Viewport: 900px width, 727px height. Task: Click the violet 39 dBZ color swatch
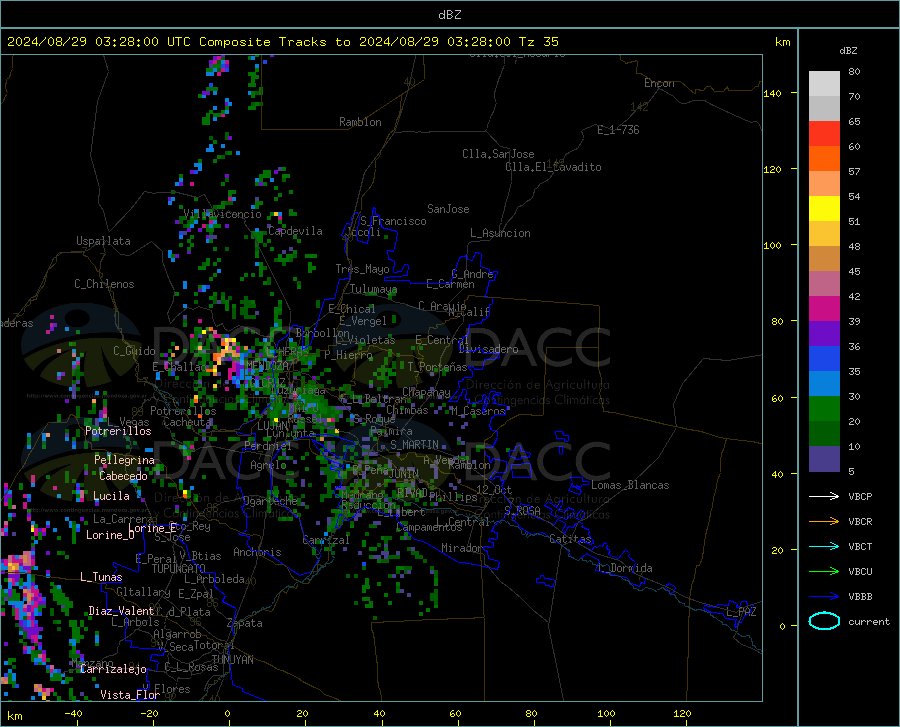click(x=824, y=333)
